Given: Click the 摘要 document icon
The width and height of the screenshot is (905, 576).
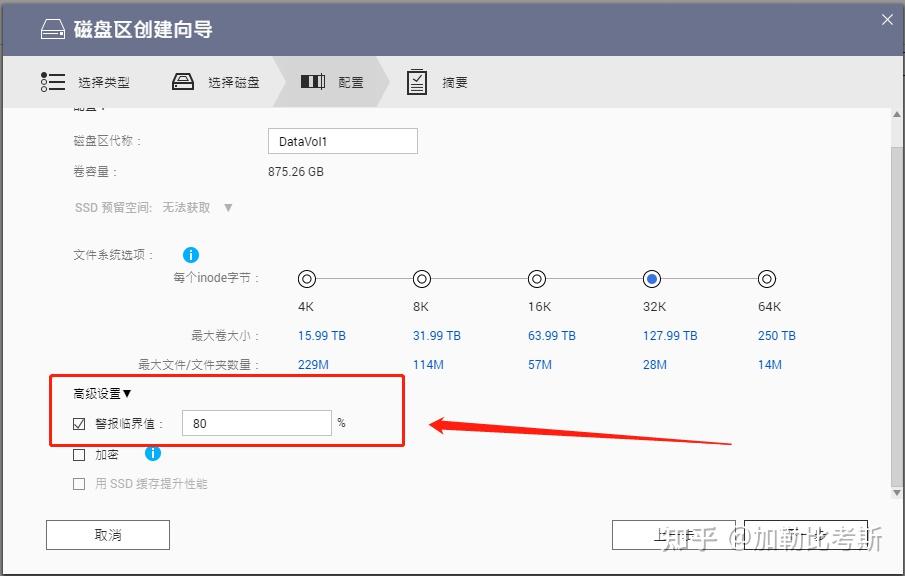Looking at the screenshot, I should tap(417, 81).
